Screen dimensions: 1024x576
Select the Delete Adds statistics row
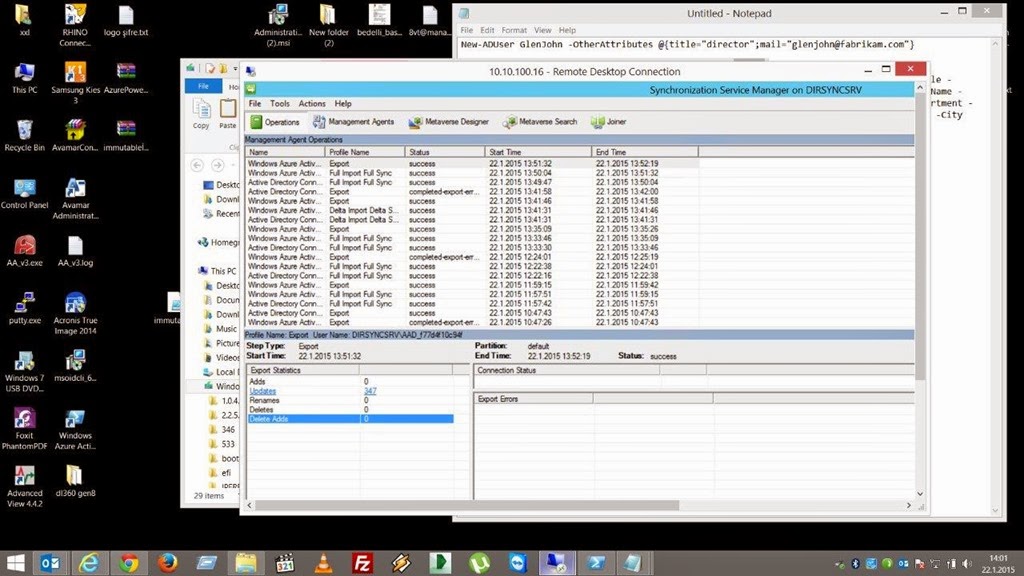pyautogui.click(x=350, y=419)
